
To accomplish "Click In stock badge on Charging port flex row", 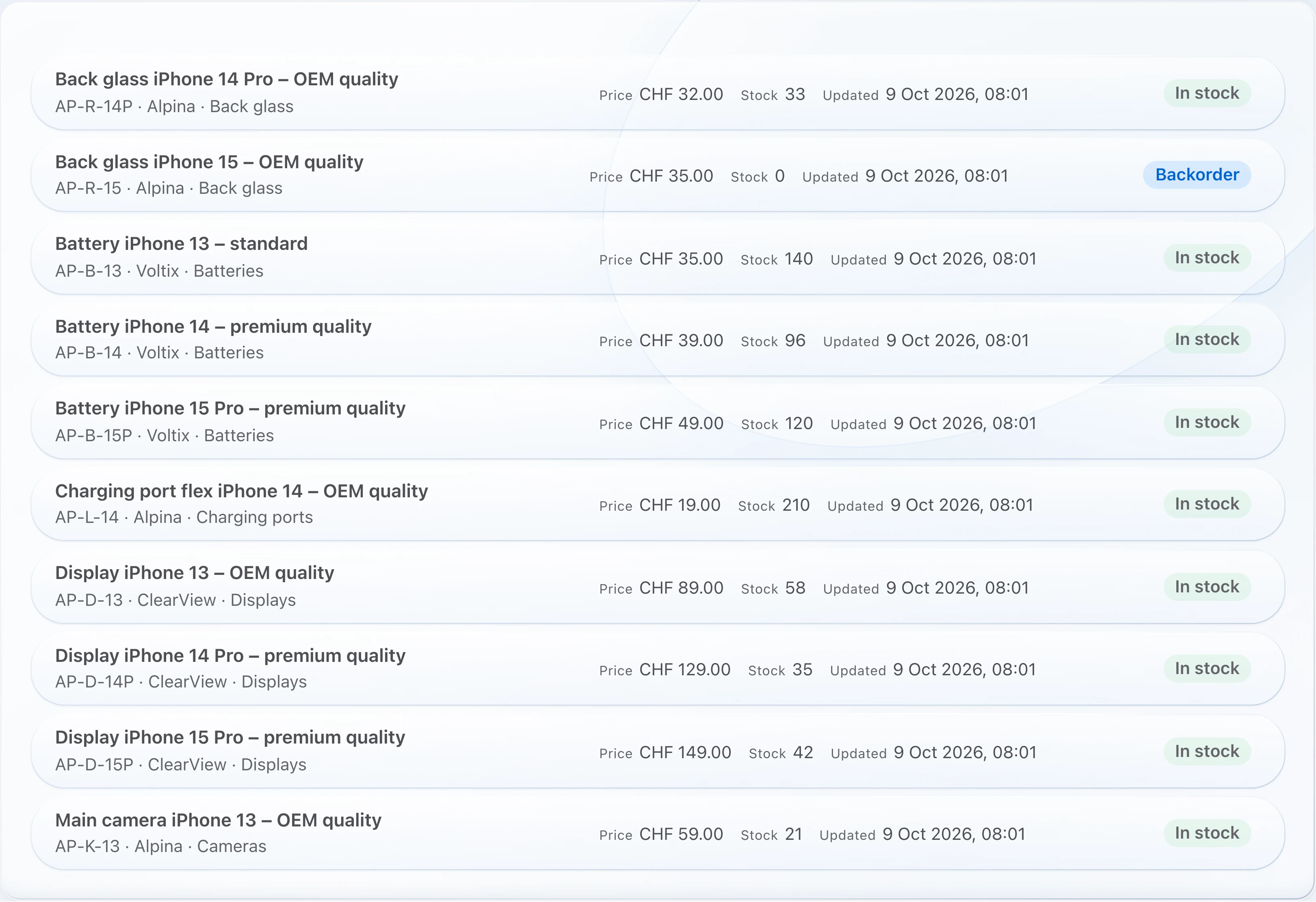I will (x=1207, y=504).
